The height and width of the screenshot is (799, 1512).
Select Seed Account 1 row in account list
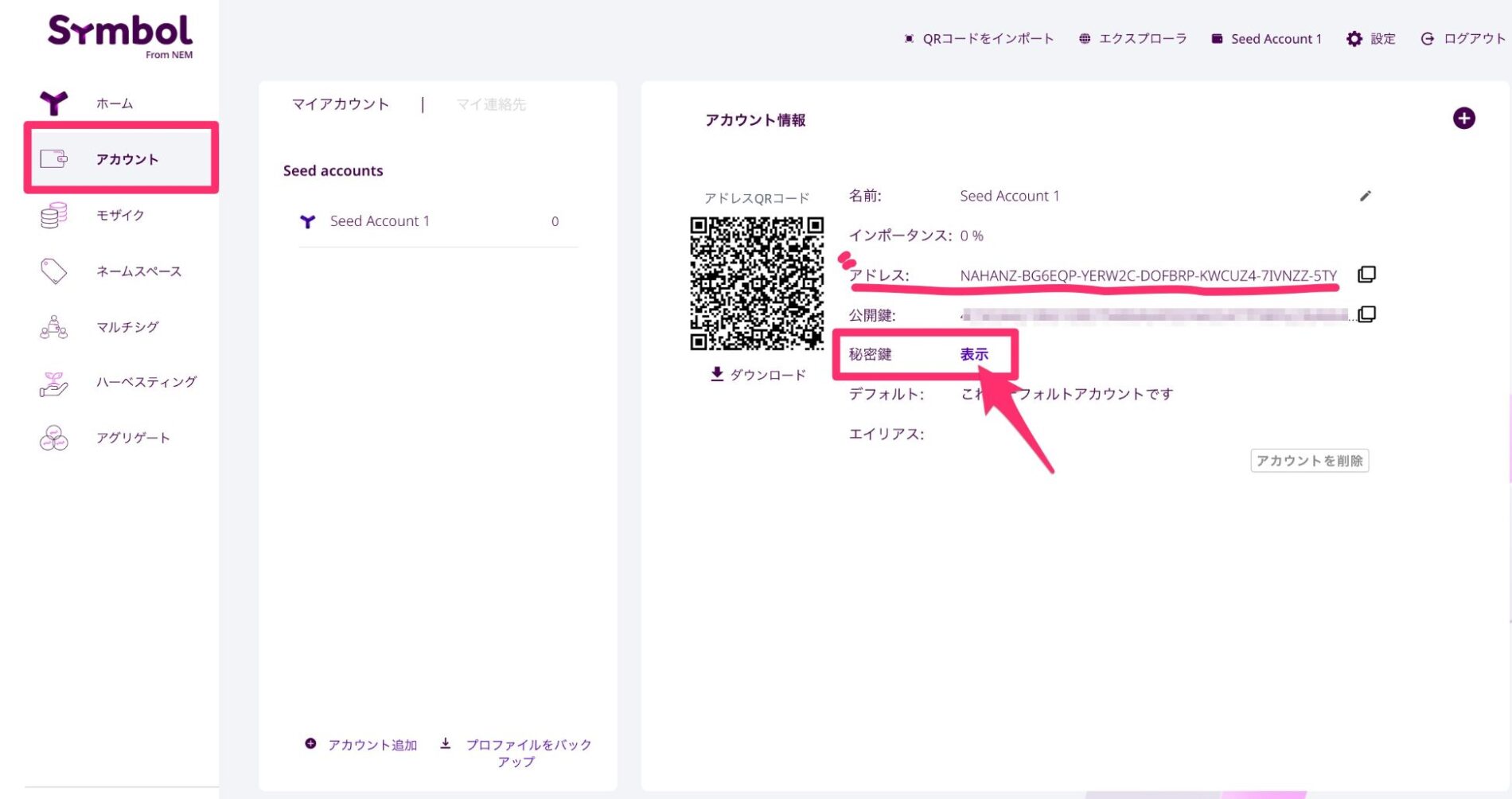point(438,221)
